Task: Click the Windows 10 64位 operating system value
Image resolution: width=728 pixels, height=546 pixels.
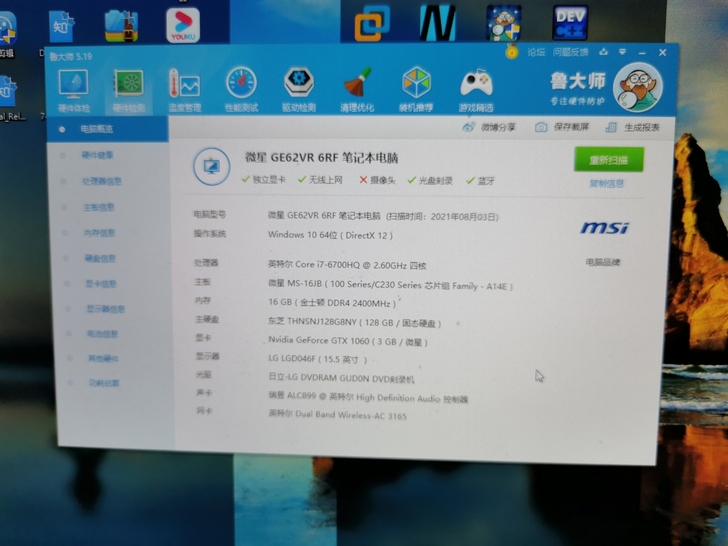Action: pyautogui.click(x=330, y=235)
